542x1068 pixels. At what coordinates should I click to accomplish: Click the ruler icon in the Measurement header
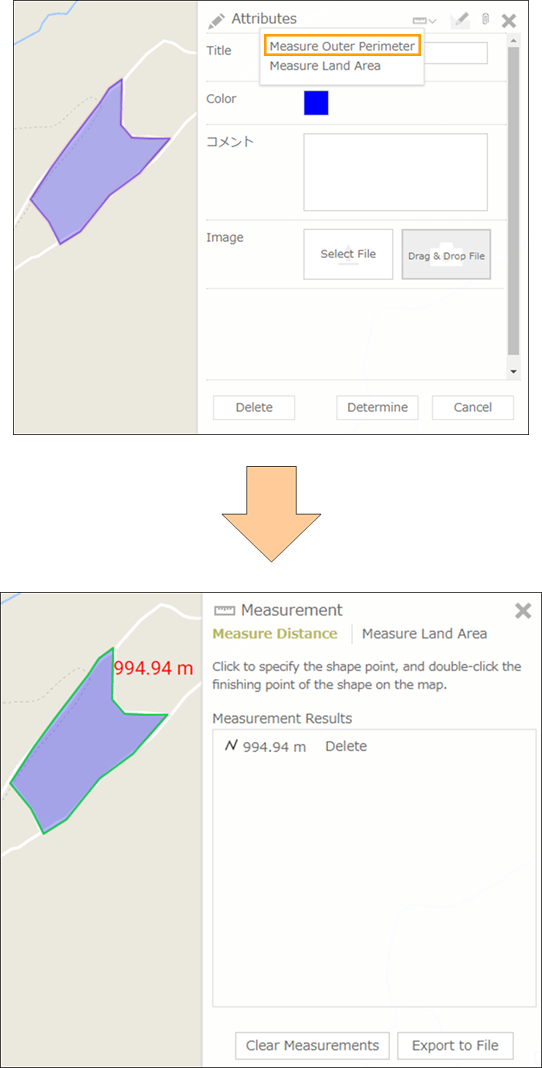pyautogui.click(x=223, y=610)
